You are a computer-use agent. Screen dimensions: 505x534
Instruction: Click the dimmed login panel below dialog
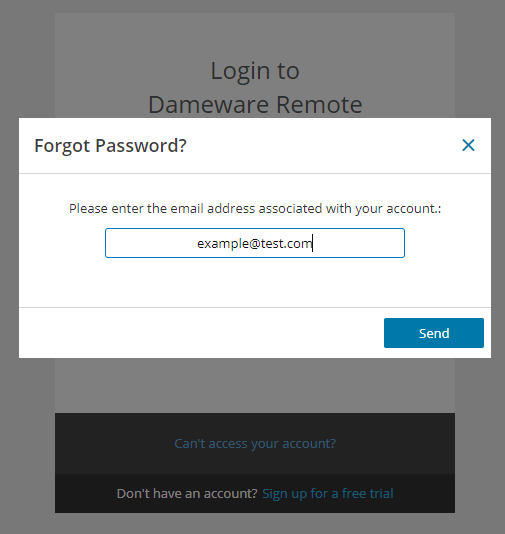255,385
